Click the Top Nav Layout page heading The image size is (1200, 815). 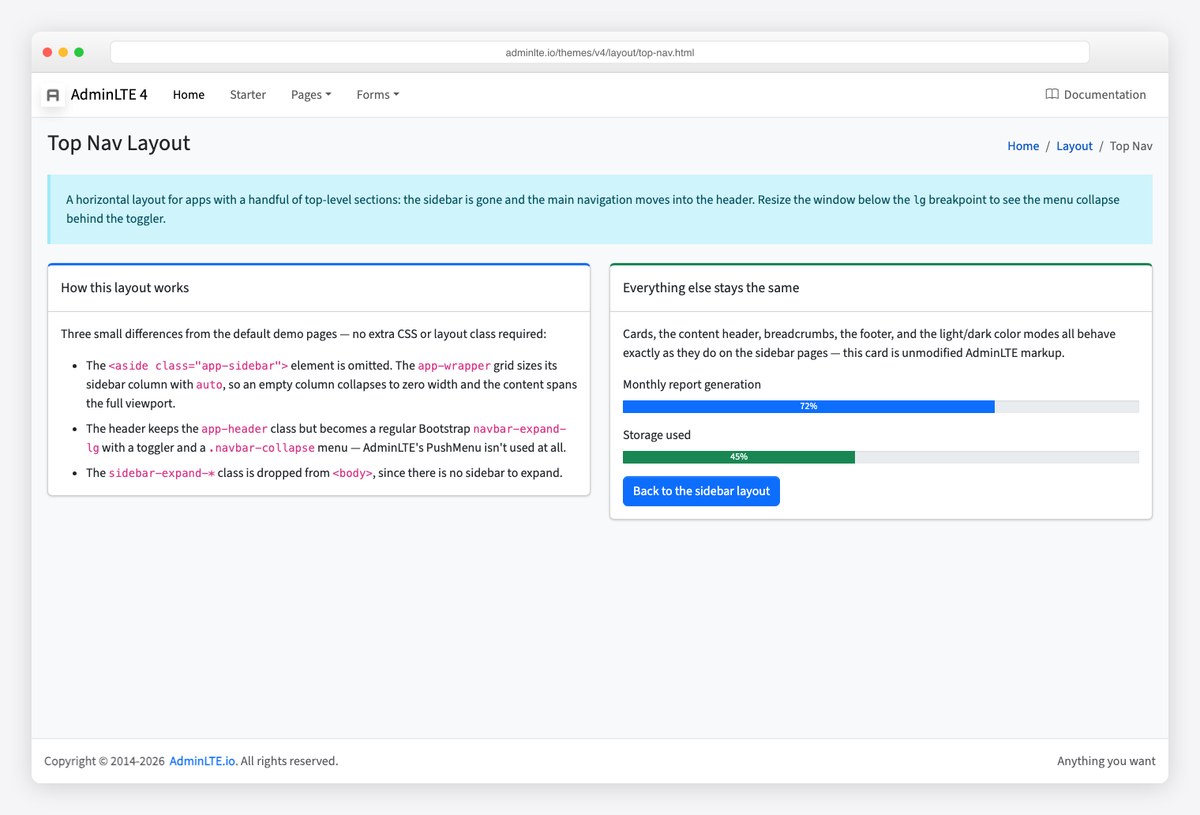click(119, 143)
